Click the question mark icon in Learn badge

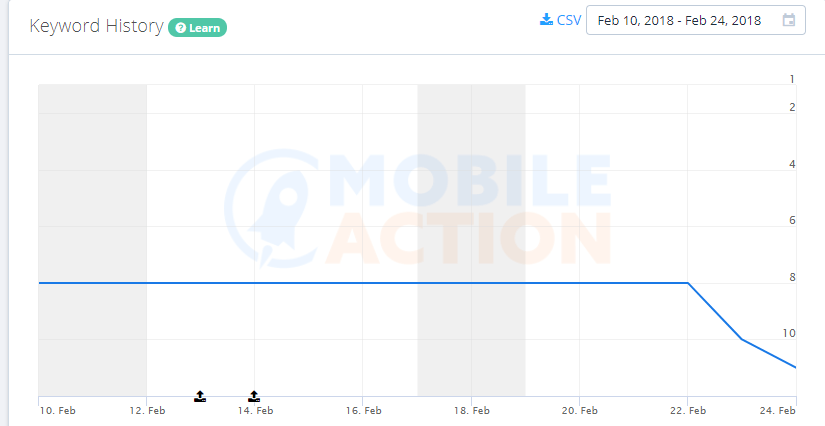coord(180,27)
